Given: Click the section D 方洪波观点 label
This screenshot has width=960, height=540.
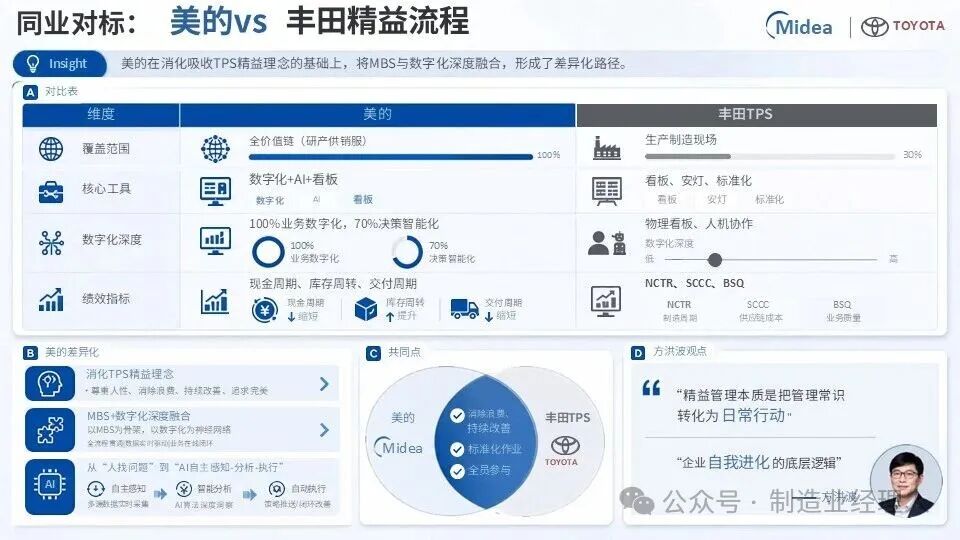Looking at the screenshot, I should 669,352.
